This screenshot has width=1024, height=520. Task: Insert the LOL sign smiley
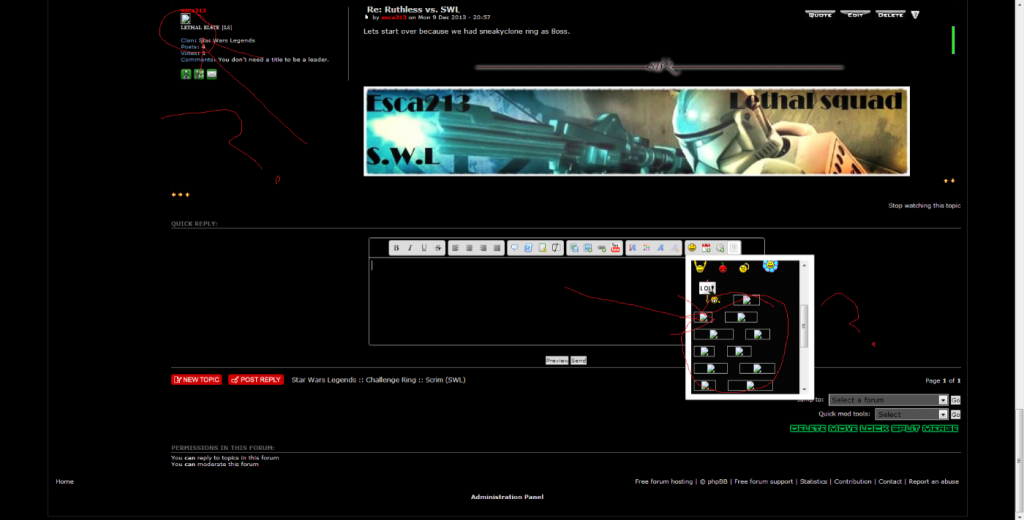point(707,289)
